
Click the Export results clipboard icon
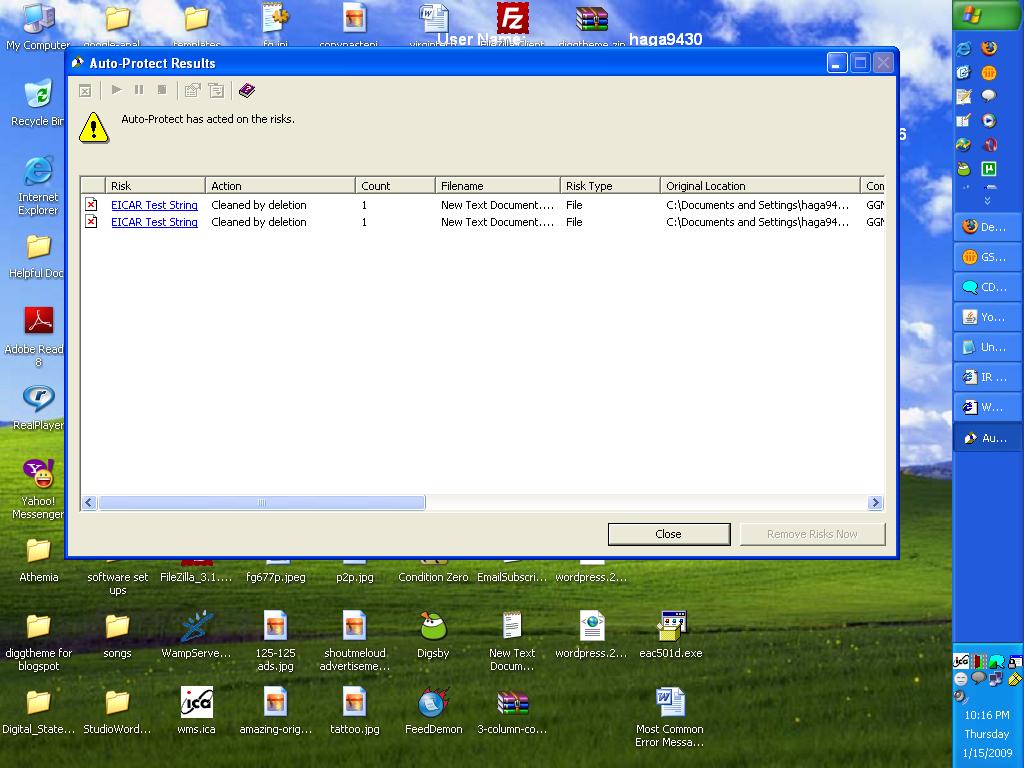pos(216,90)
